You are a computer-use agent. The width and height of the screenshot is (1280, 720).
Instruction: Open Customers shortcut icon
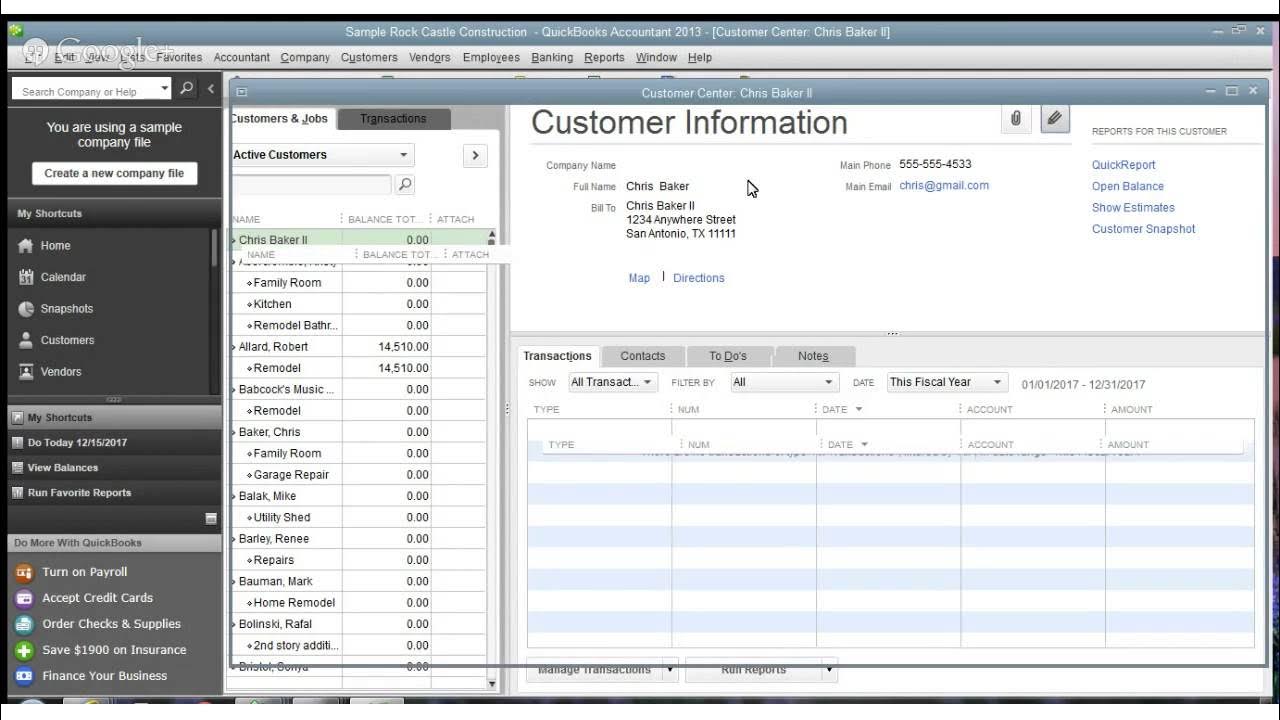click(x=26, y=340)
